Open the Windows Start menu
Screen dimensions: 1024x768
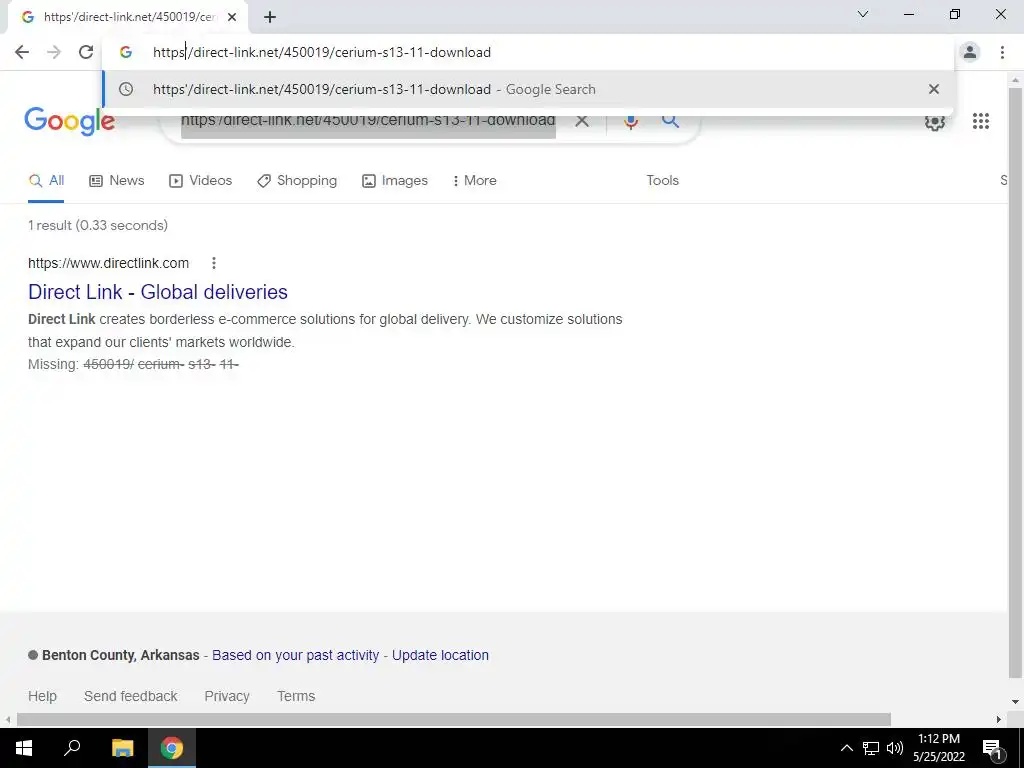point(24,748)
